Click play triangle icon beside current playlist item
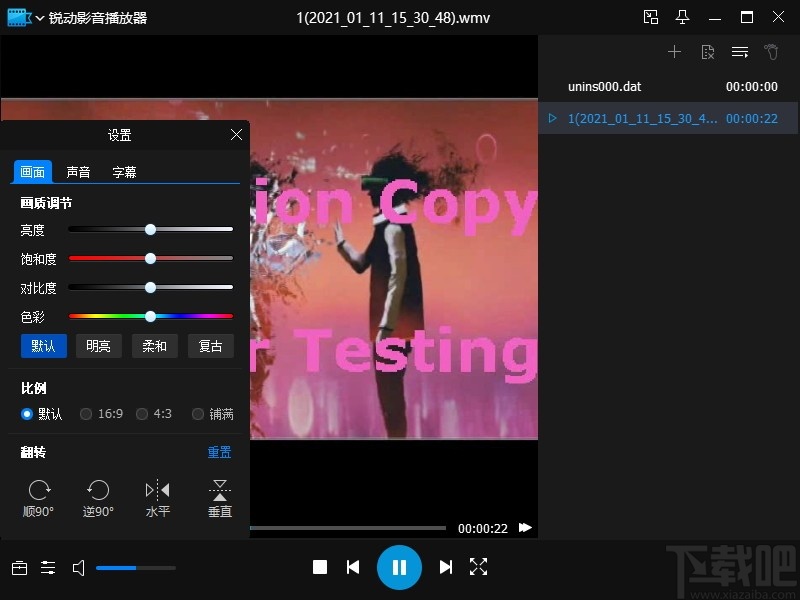Image resolution: width=800 pixels, height=600 pixels. tap(553, 118)
